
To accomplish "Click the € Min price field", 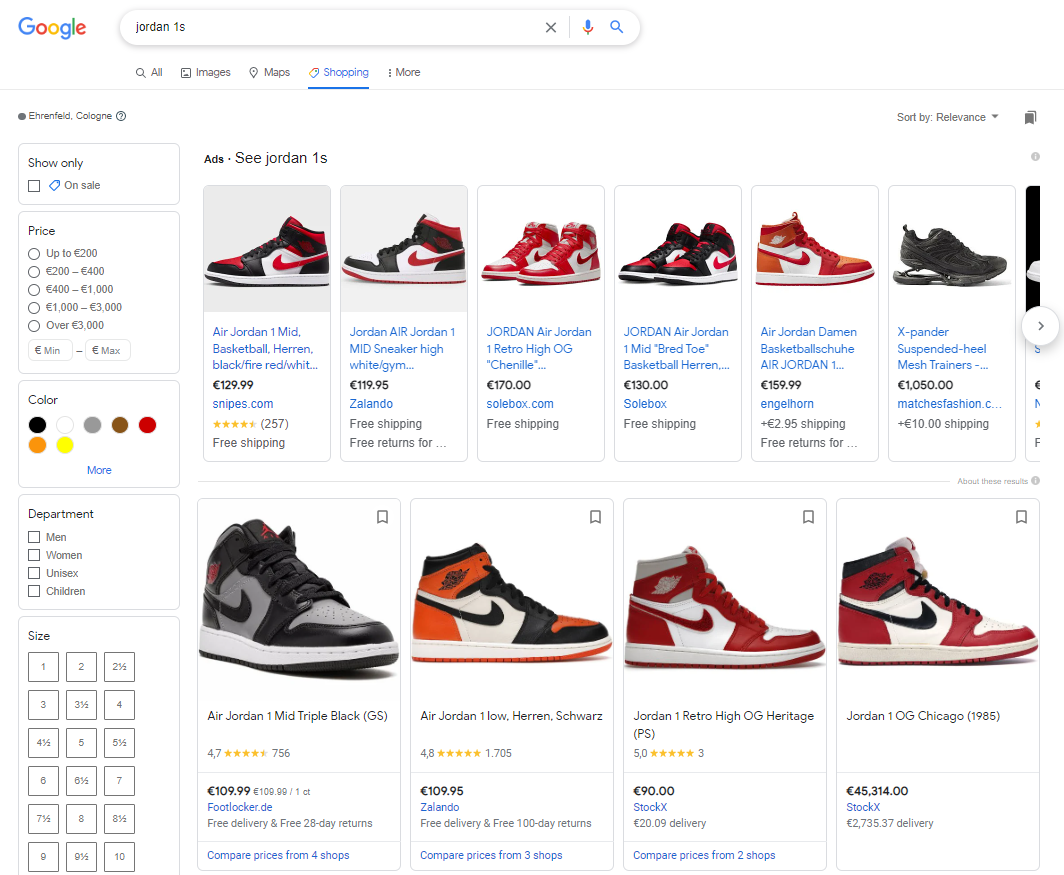I will click(x=50, y=350).
